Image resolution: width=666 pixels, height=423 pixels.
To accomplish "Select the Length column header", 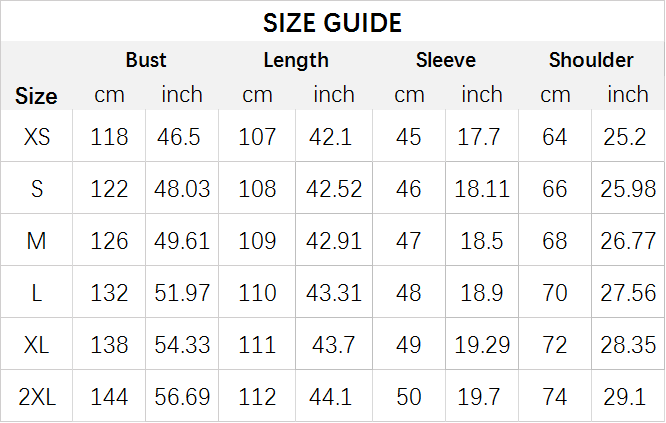I will [296, 60].
